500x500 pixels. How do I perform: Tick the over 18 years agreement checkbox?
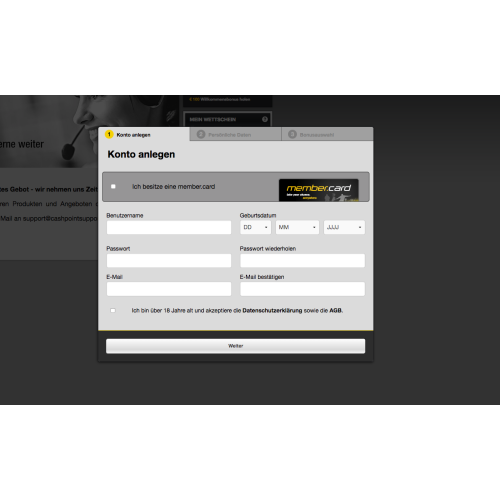pos(113,310)
